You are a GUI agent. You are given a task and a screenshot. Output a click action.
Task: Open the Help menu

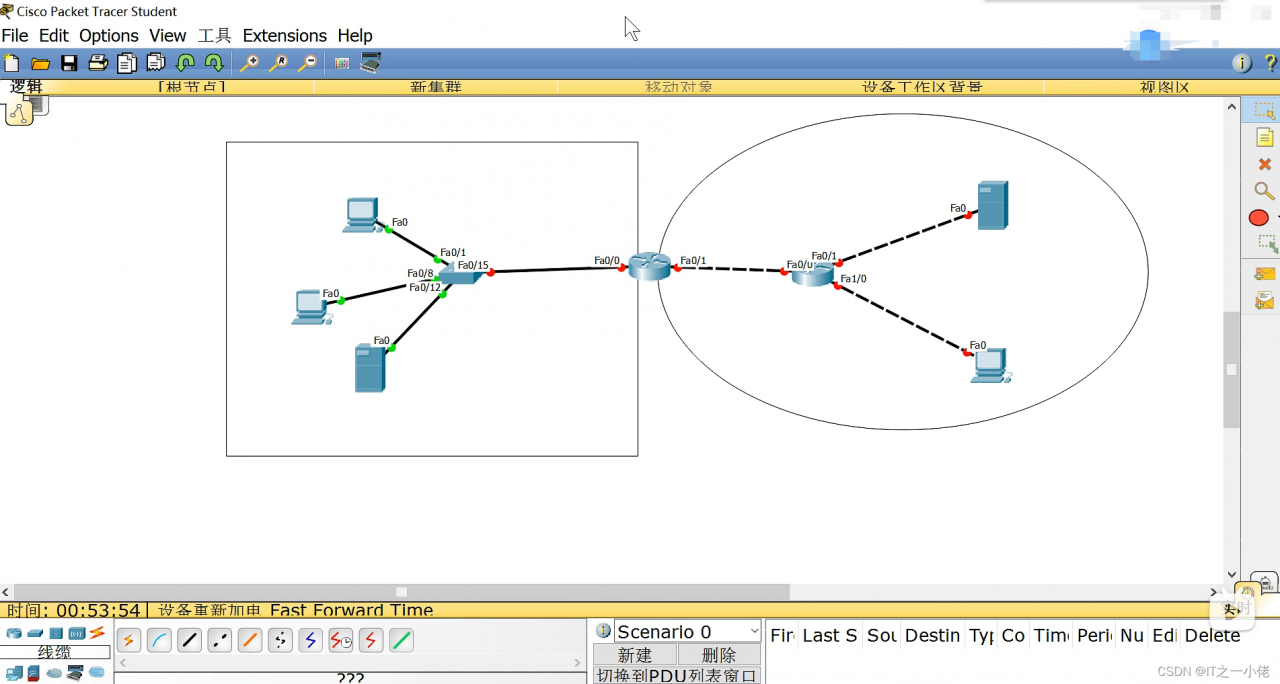[x=355, y=35]
